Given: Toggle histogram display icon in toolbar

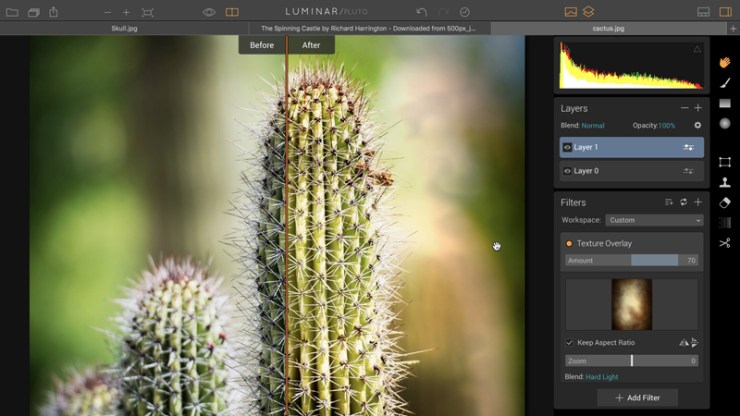Looking at the screenshot, I should point(571,12).
